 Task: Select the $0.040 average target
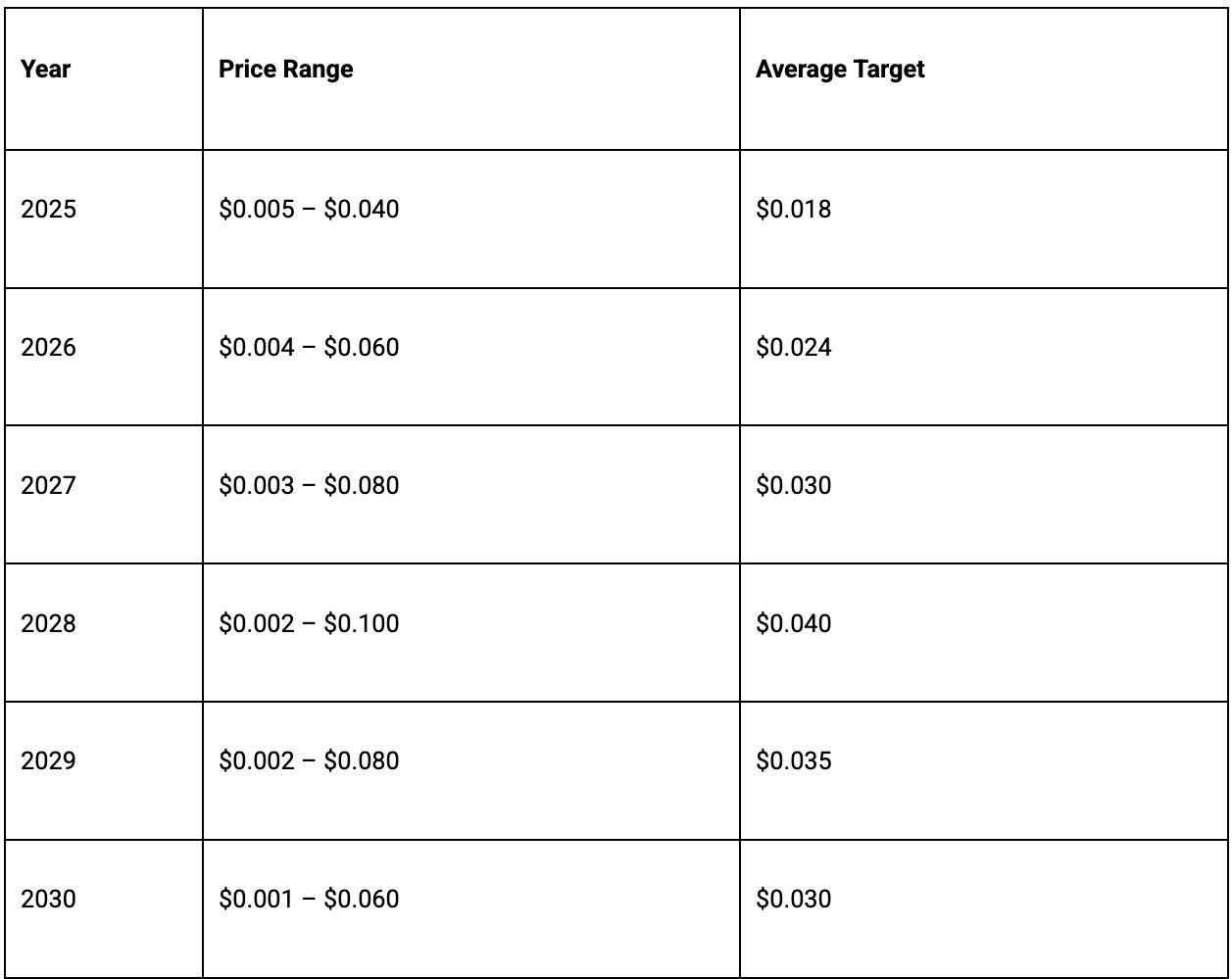point(794,623)
